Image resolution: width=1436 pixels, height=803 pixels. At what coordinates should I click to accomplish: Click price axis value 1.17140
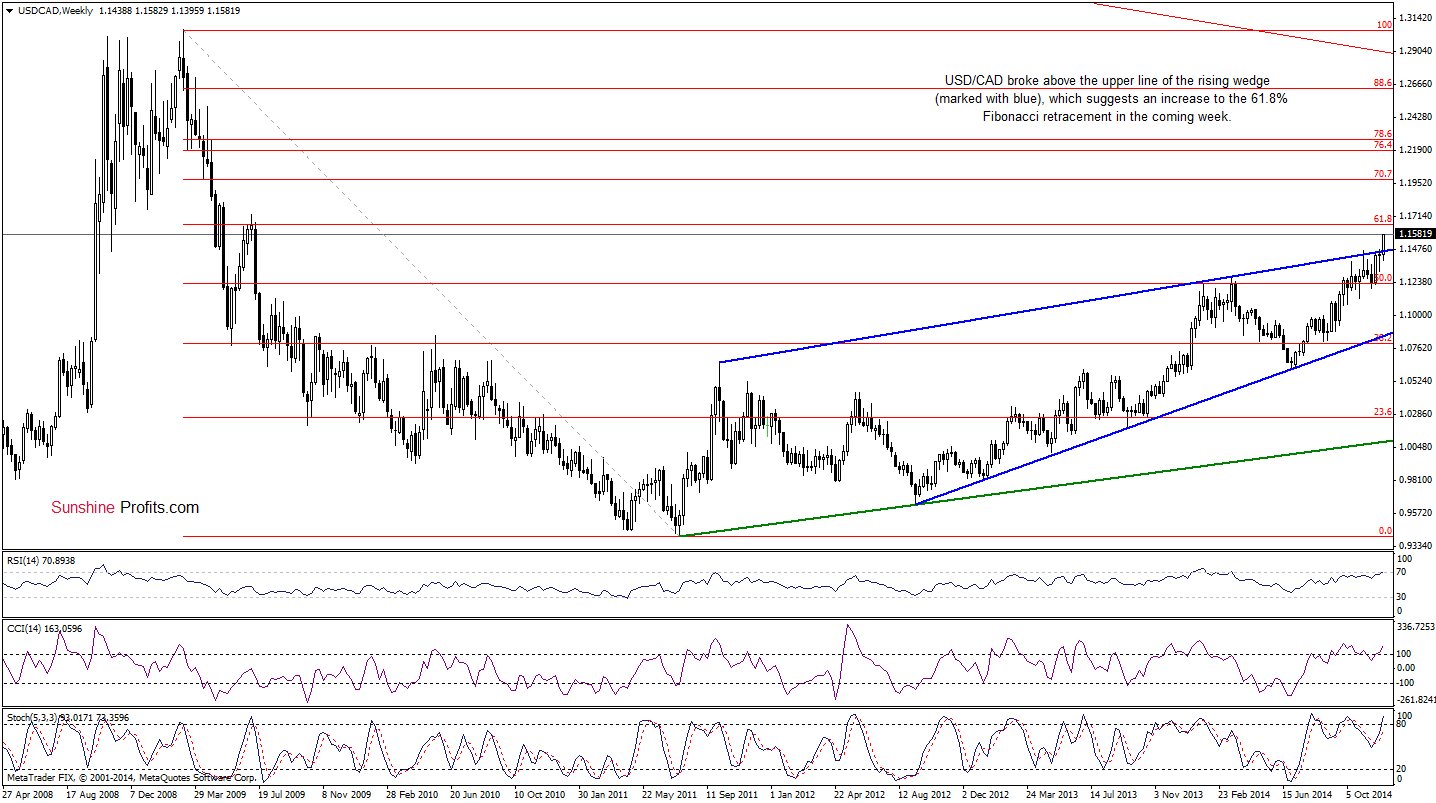[1415, 215]
